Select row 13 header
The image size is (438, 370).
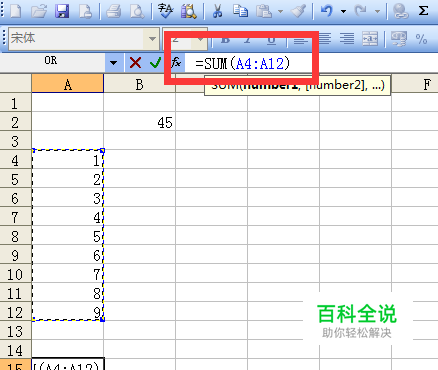point(15,331)
